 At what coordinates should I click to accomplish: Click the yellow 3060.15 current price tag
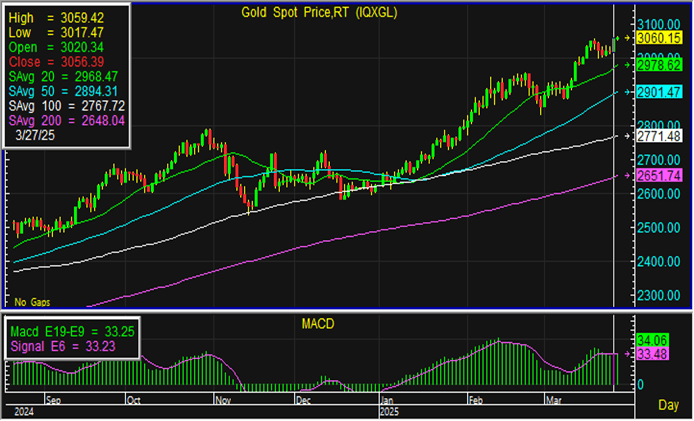(x=658, y=38)
